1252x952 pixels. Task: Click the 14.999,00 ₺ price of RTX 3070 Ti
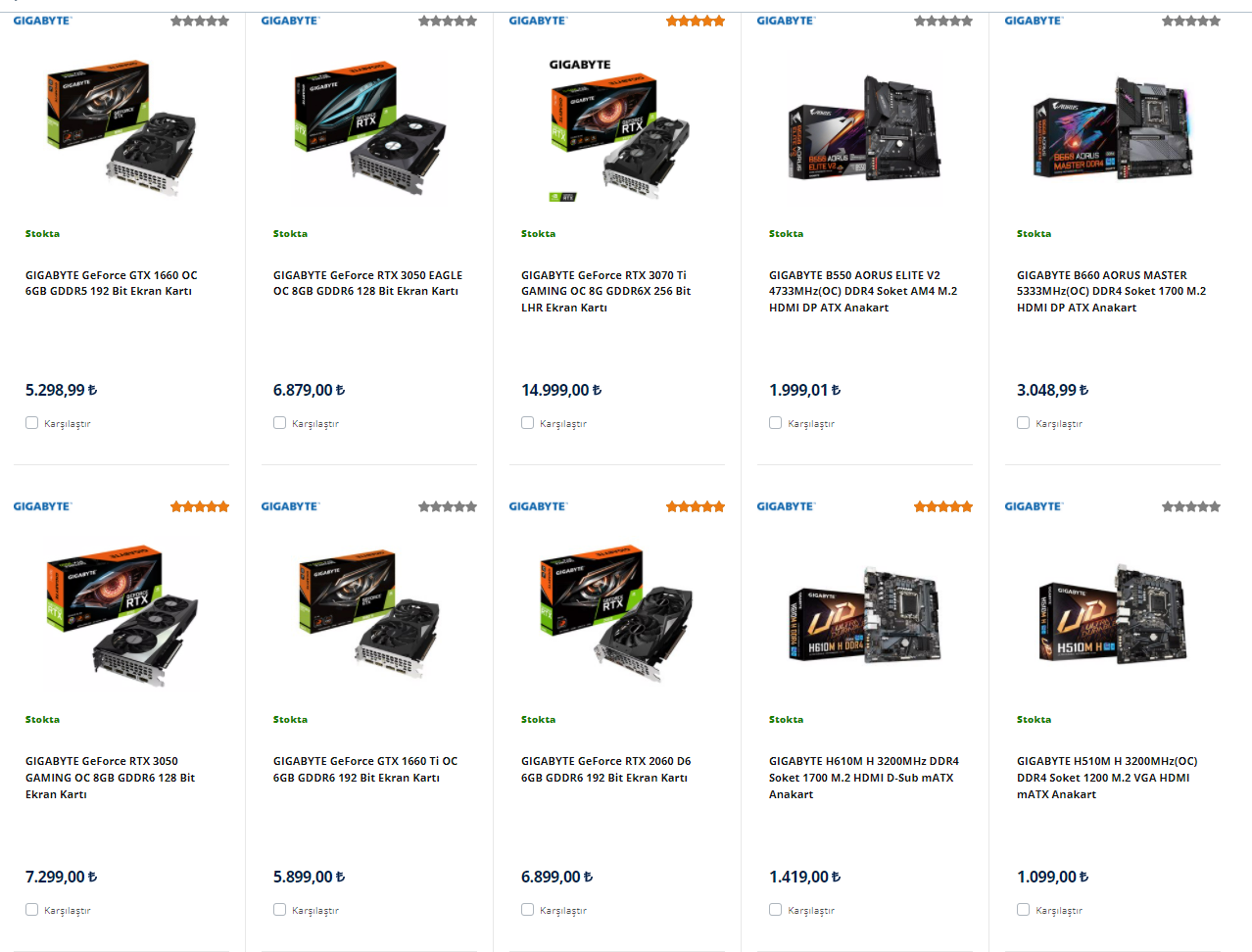[x=561, y=390]
